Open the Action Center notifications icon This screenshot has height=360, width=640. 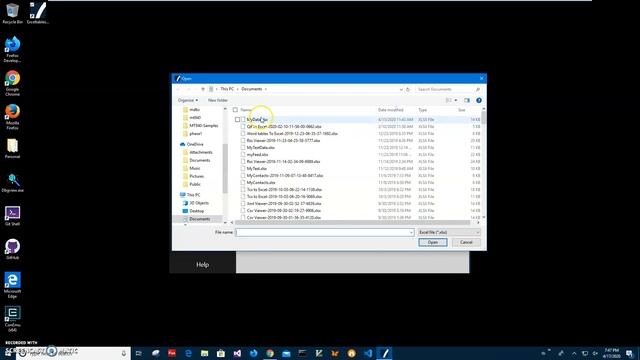(x=630, y=353)
